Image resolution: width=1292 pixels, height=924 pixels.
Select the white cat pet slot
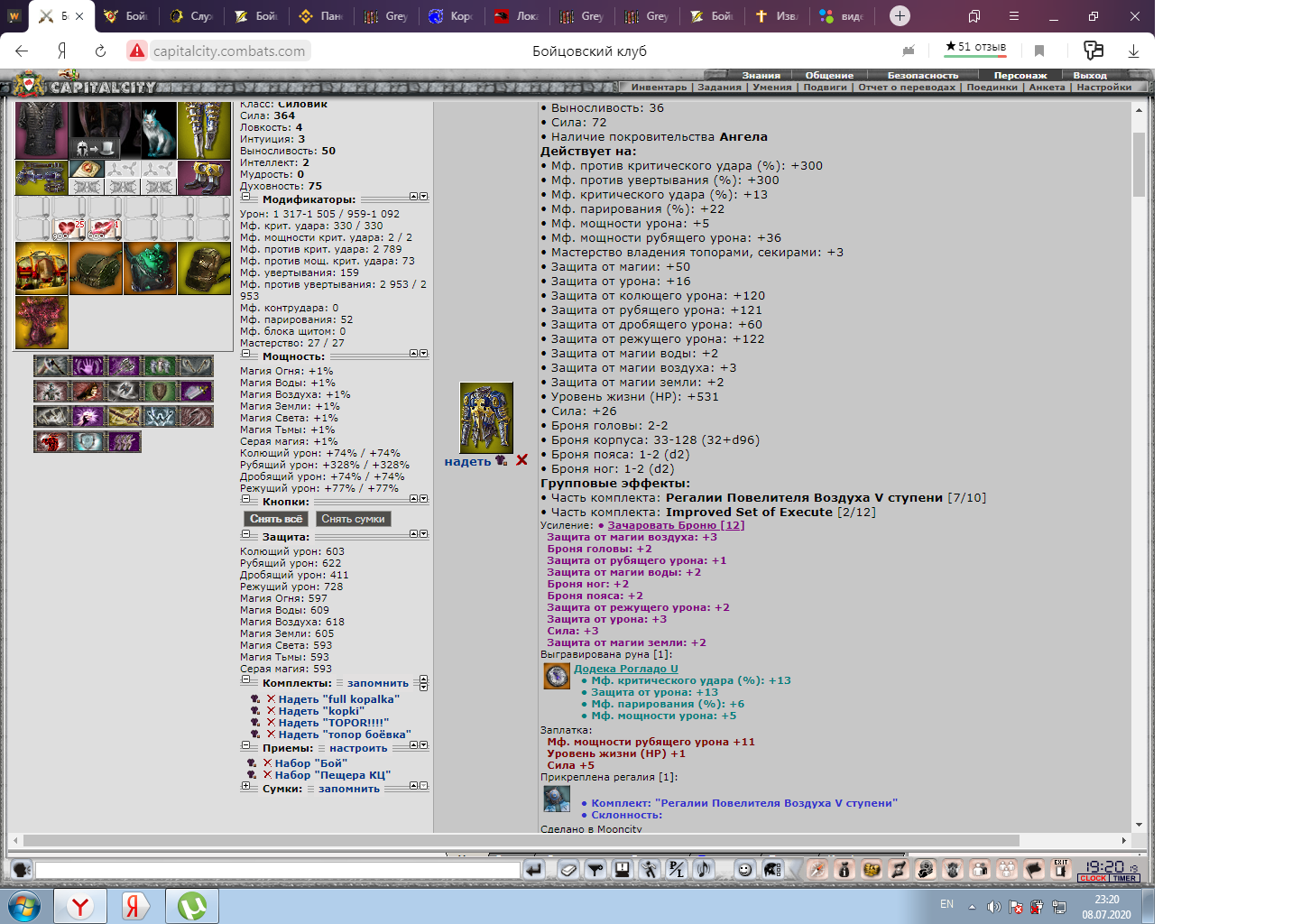[160, 131]
